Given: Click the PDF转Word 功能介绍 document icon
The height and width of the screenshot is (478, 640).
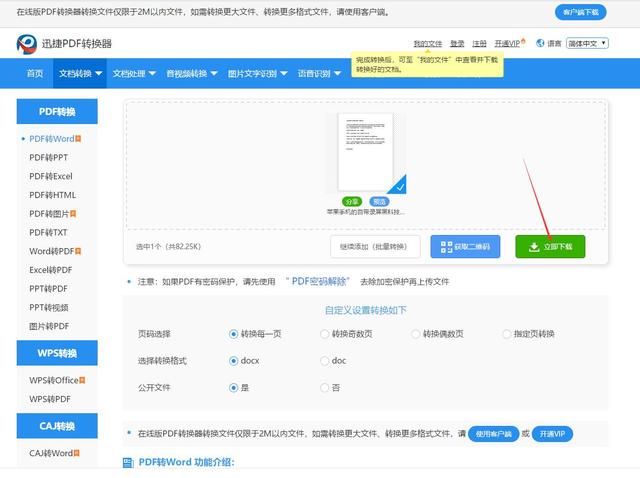Looking at the screenshot, I should click(128, 462).
